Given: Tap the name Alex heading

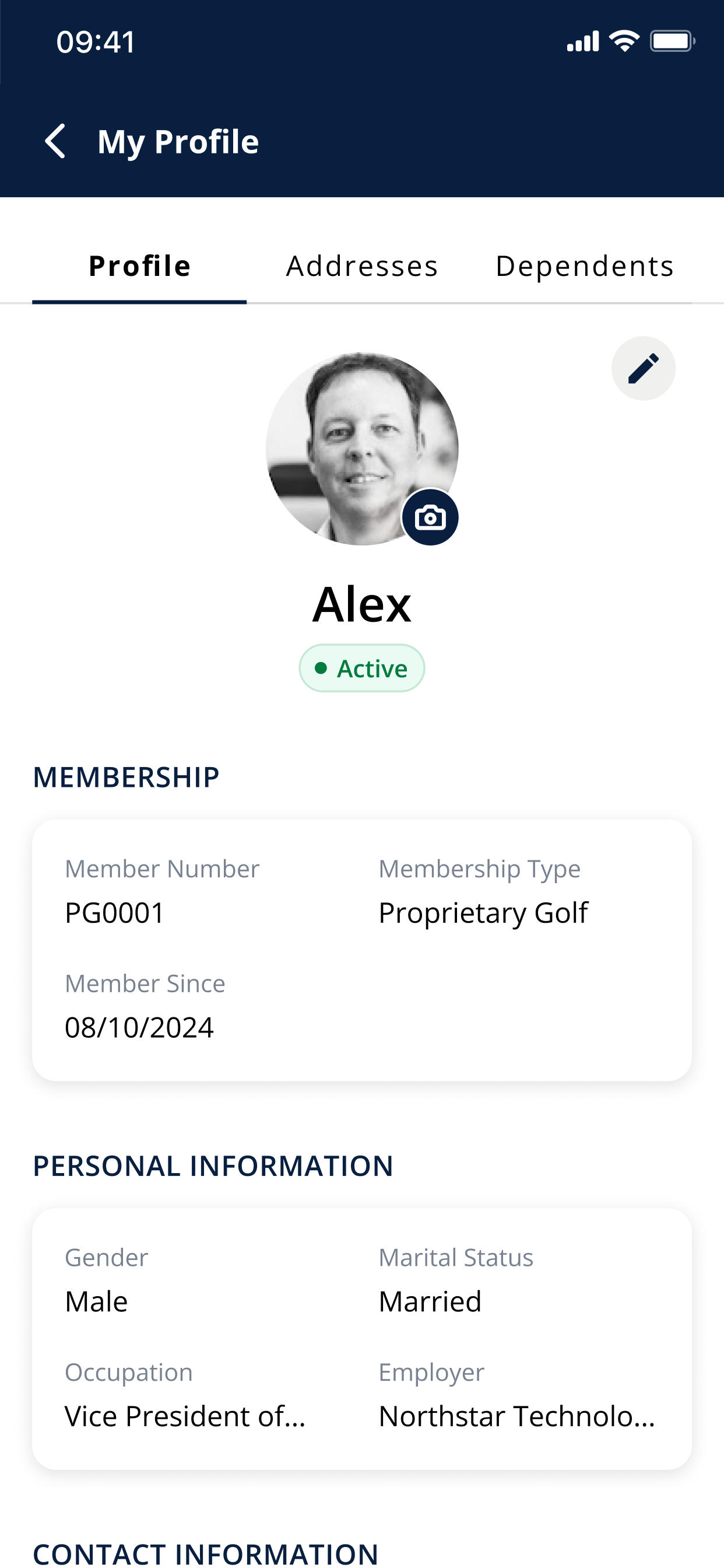Looking at the screenshot, I should [x=362, y=604].
